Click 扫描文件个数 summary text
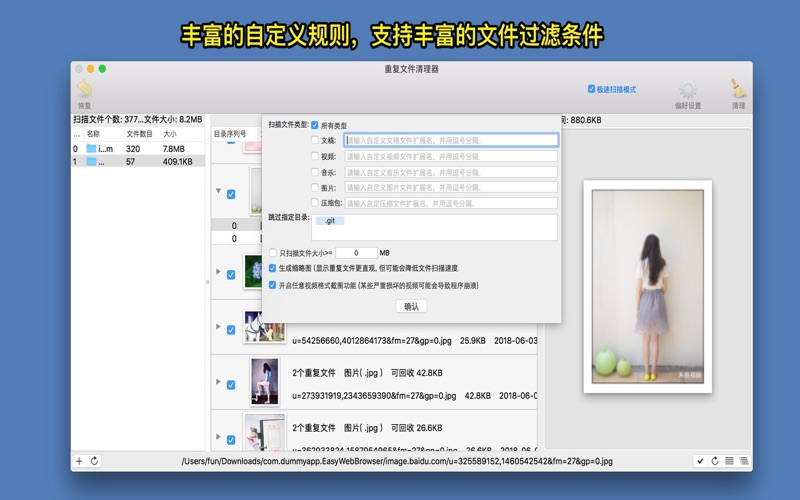800x500 pixels. click(x=138, y=119)
